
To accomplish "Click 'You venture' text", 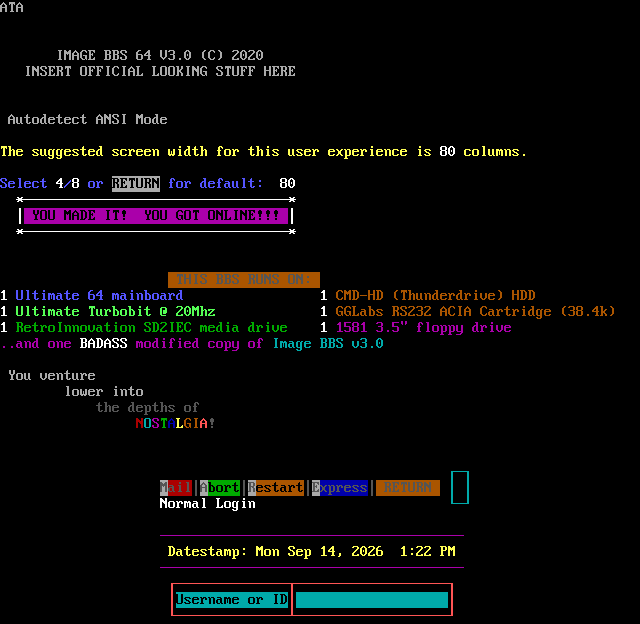I will pyautogui.click(x=52, y=375).
